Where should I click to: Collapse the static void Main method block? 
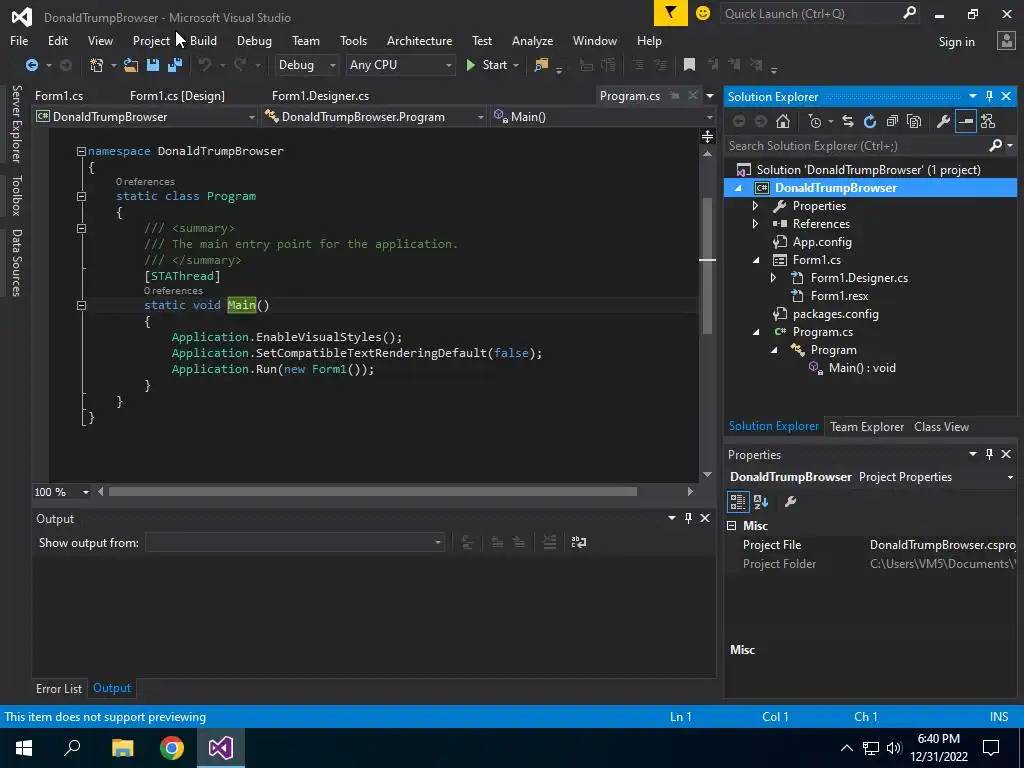(81, 305)
